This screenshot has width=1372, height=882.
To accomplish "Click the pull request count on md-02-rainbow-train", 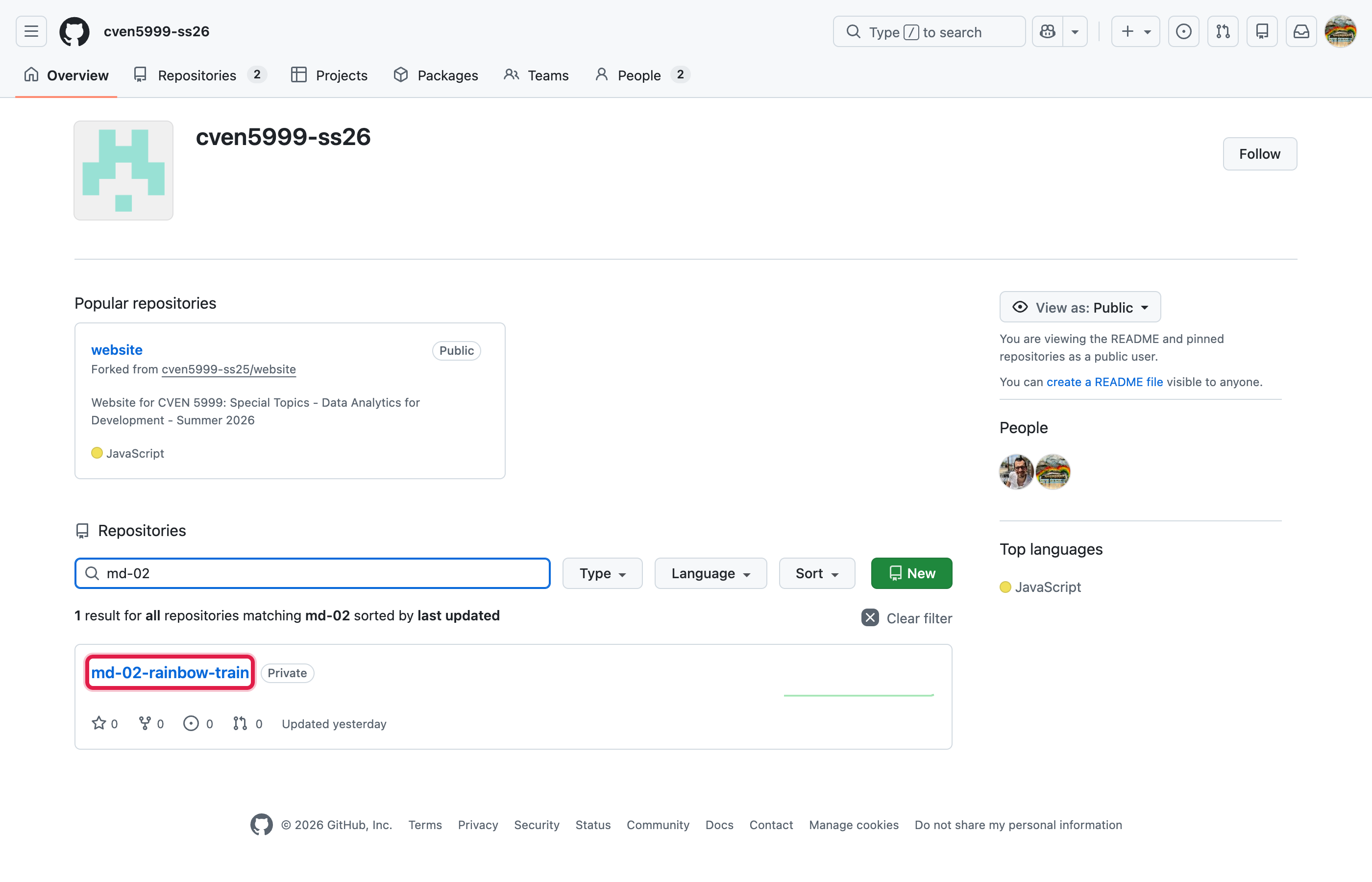I will coord(247,723).
